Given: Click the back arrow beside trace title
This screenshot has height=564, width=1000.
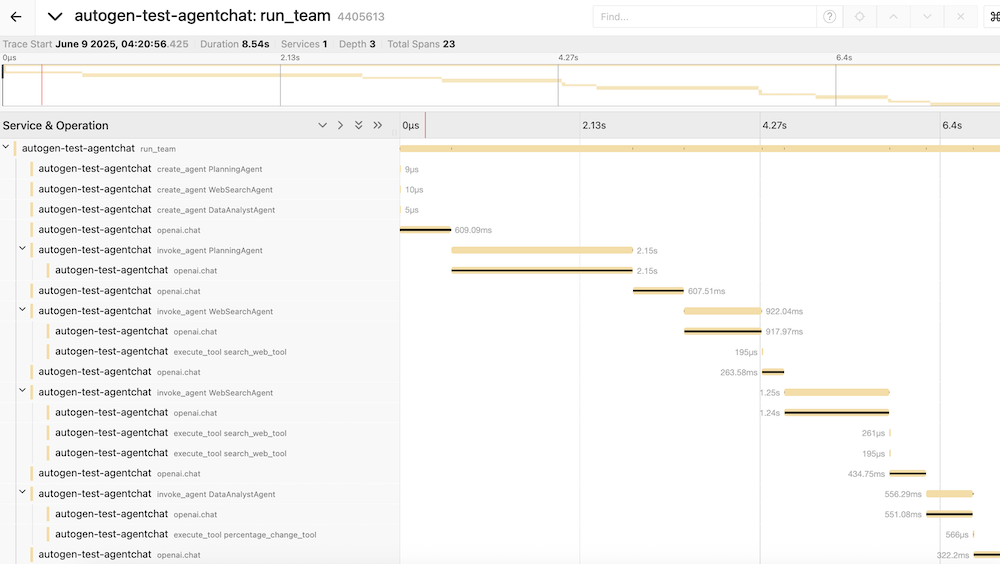Looking at the screenshot, I should (16, 17).
